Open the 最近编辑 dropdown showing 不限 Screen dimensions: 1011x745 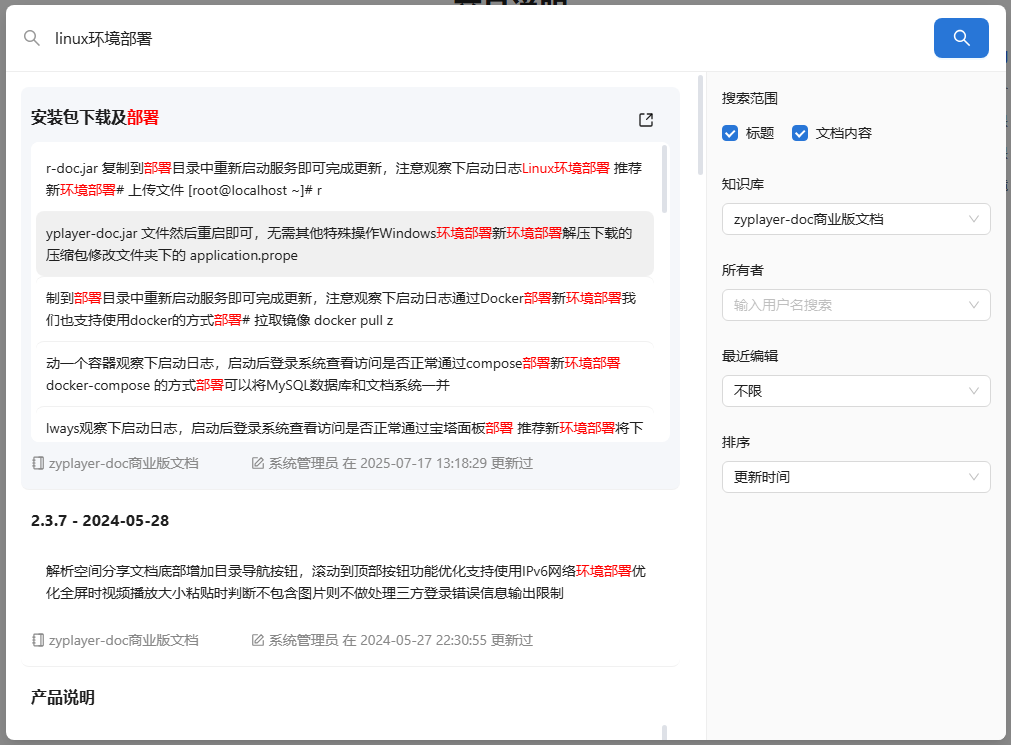click(856, 391)
